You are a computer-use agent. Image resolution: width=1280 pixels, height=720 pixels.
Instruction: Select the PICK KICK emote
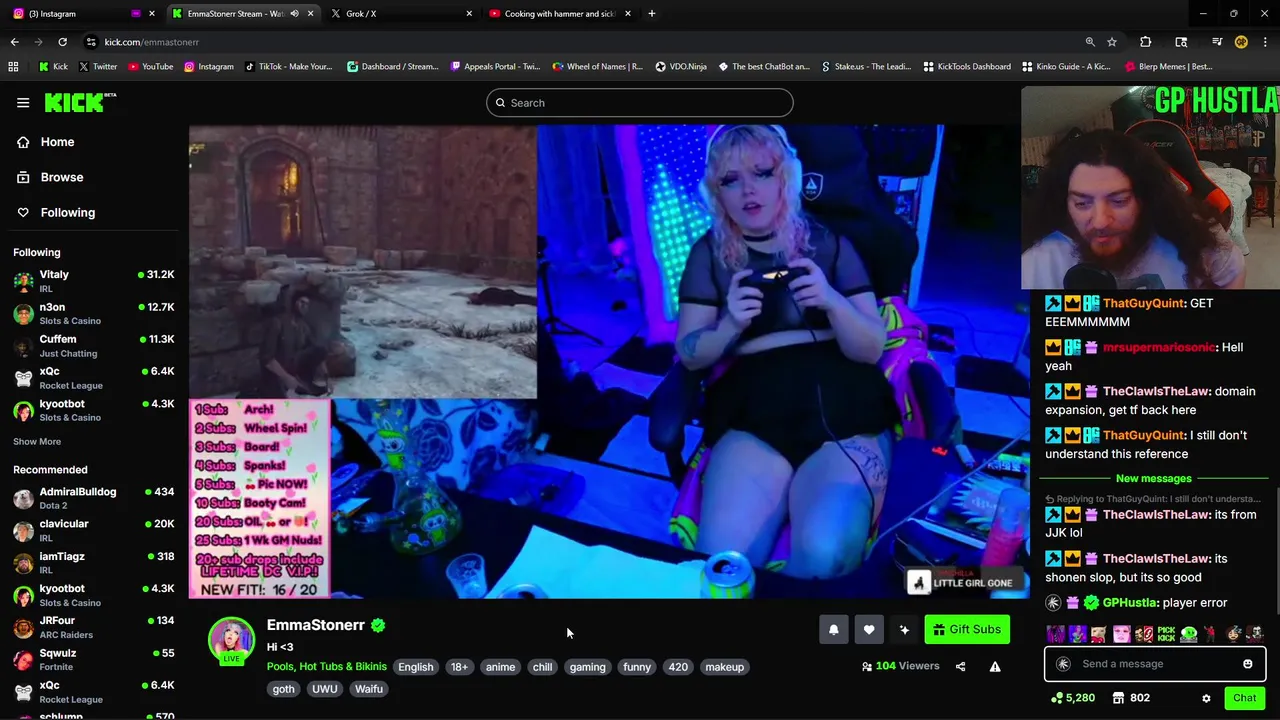[1166, 633]
